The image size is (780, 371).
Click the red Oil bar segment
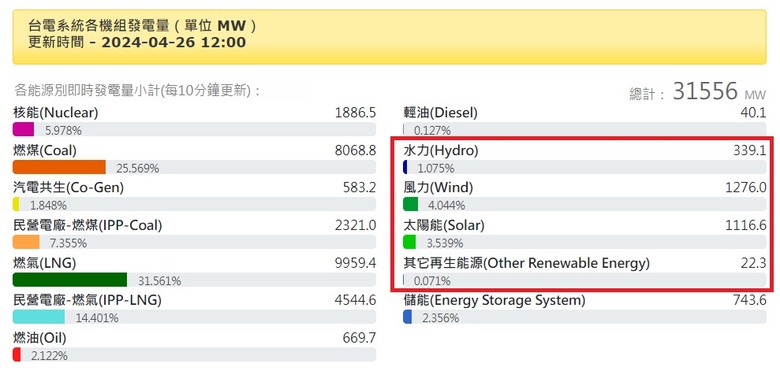[16, 355]
